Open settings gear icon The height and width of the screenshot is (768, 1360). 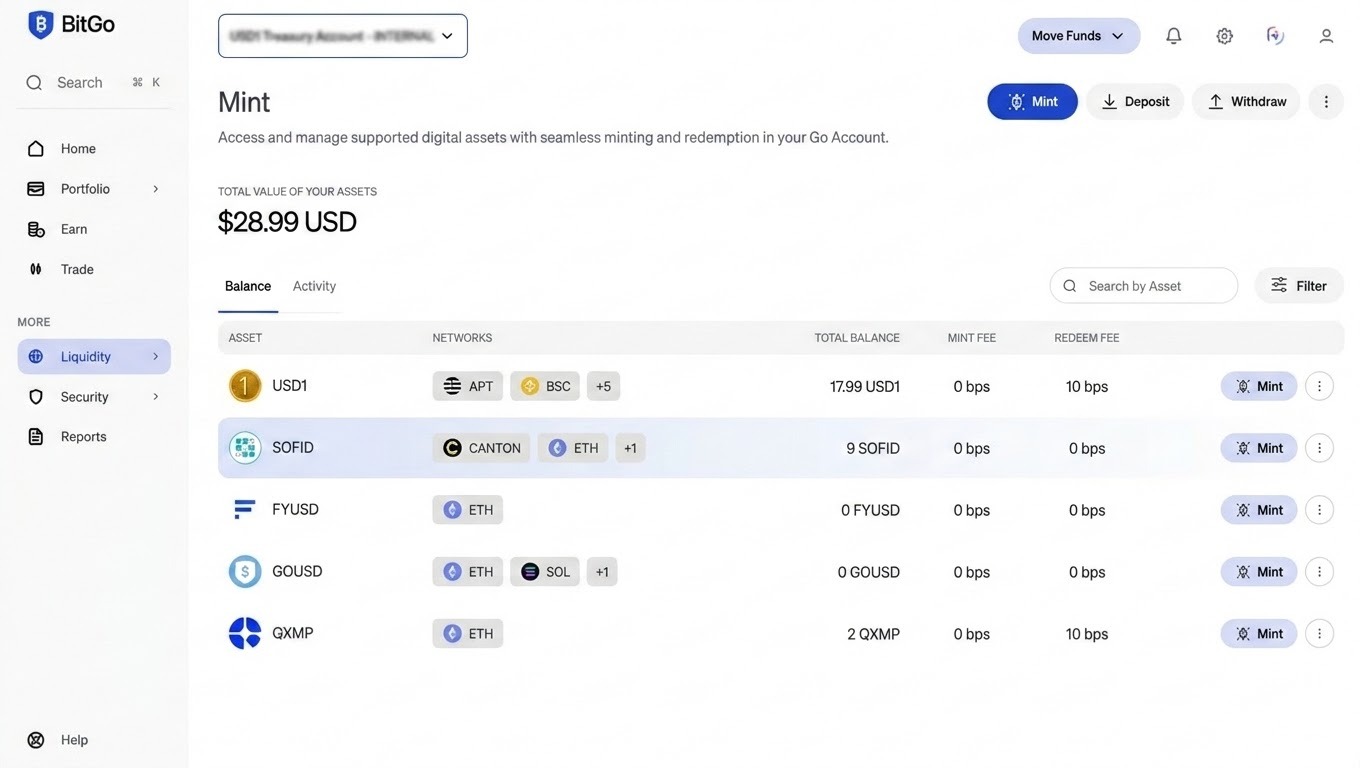coord(1225,36)
